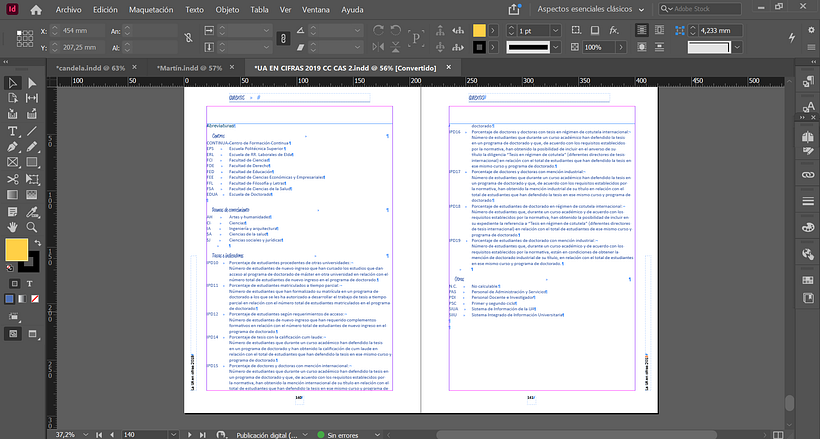Toggle constrain proportions chain link

click(283, 38)
